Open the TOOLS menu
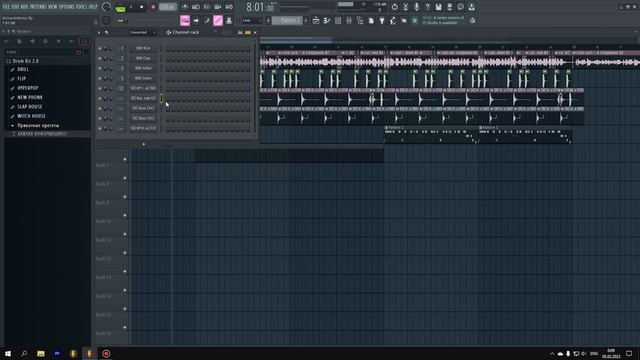Viewport: 640px width, 360px height. click(82, 7)
